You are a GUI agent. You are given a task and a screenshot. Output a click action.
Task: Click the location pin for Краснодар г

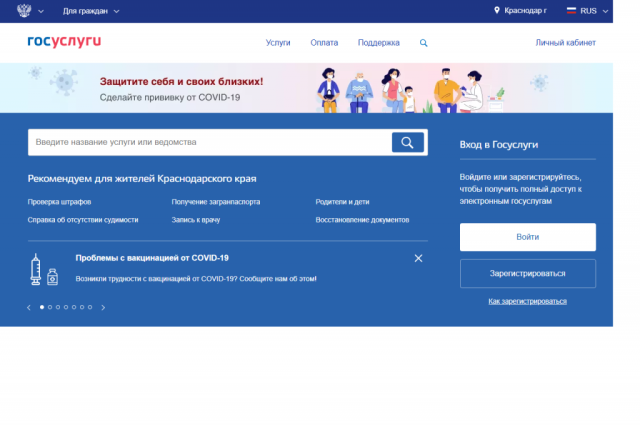tap(497, 10)
